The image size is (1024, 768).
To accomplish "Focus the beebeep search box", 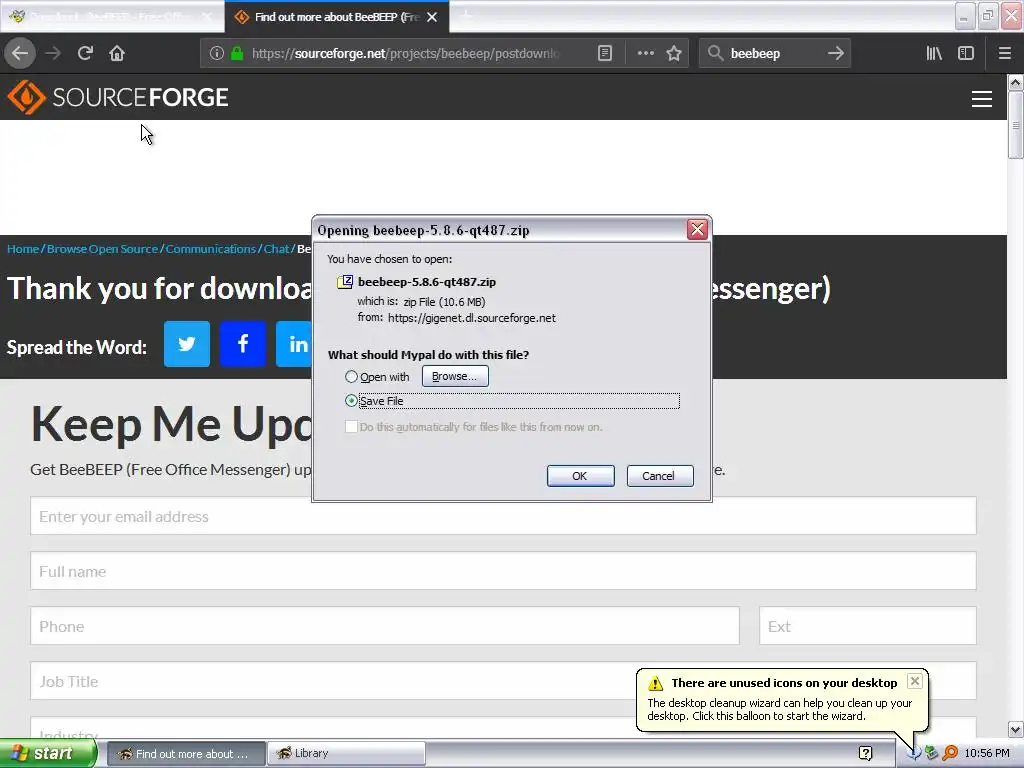I will click(x=775, y=54).
